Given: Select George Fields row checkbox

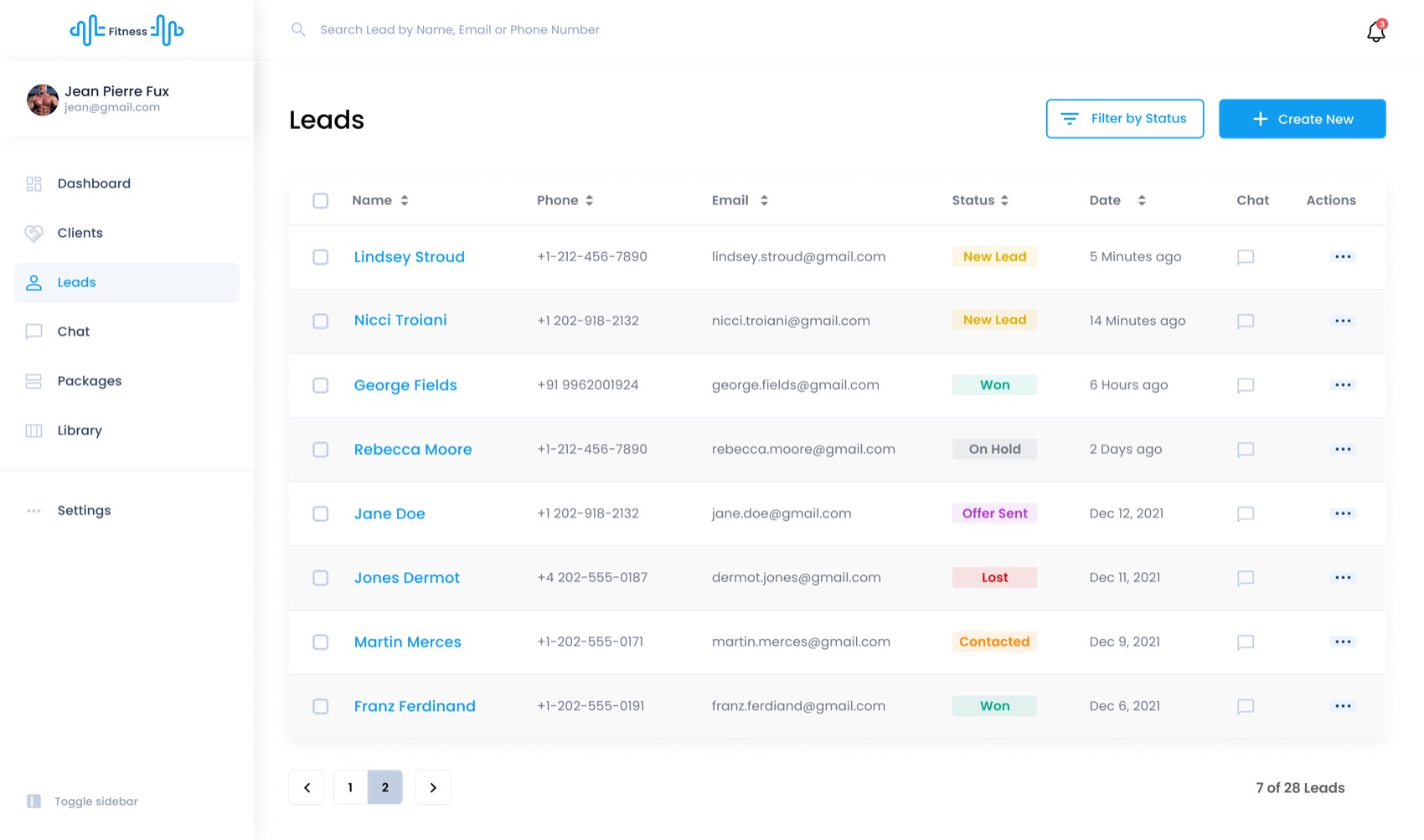Looking at the screenshot, I should (x=321, y=385).
